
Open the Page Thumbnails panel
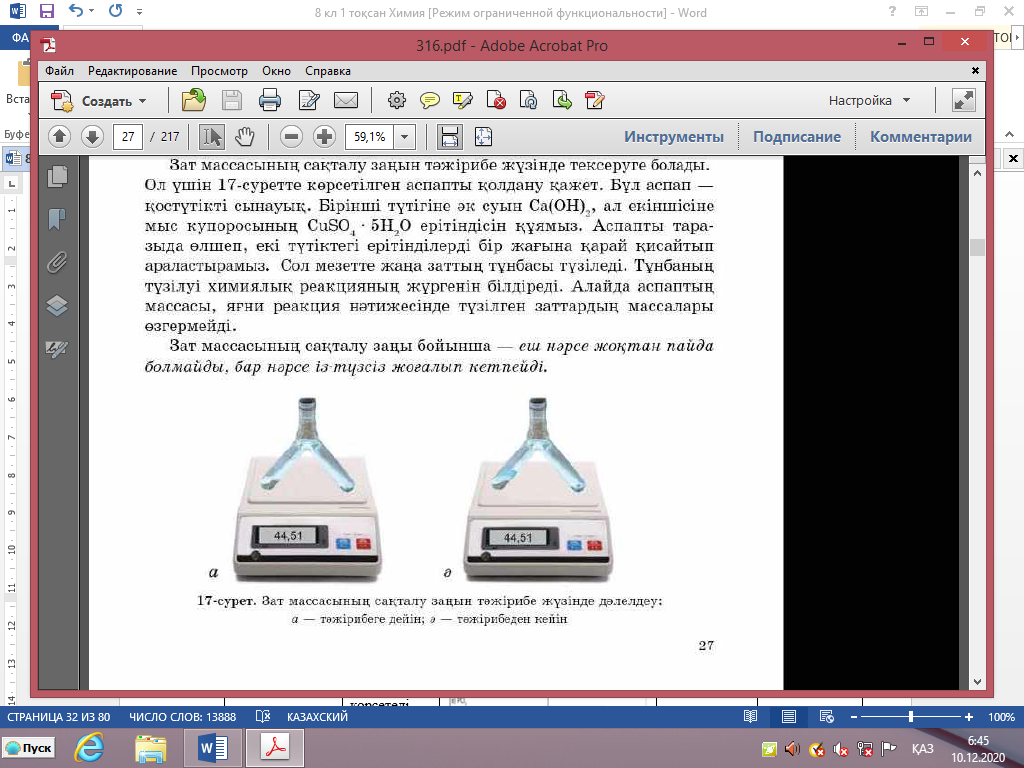point(57,176)
